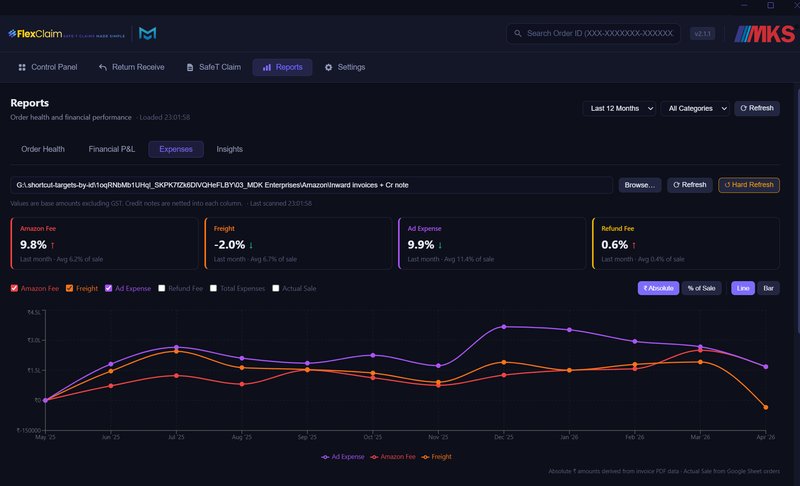This screenshot has height=486, width=800.
Task: Click the Freight Apr '26 data point
Action: click(765, 407)
